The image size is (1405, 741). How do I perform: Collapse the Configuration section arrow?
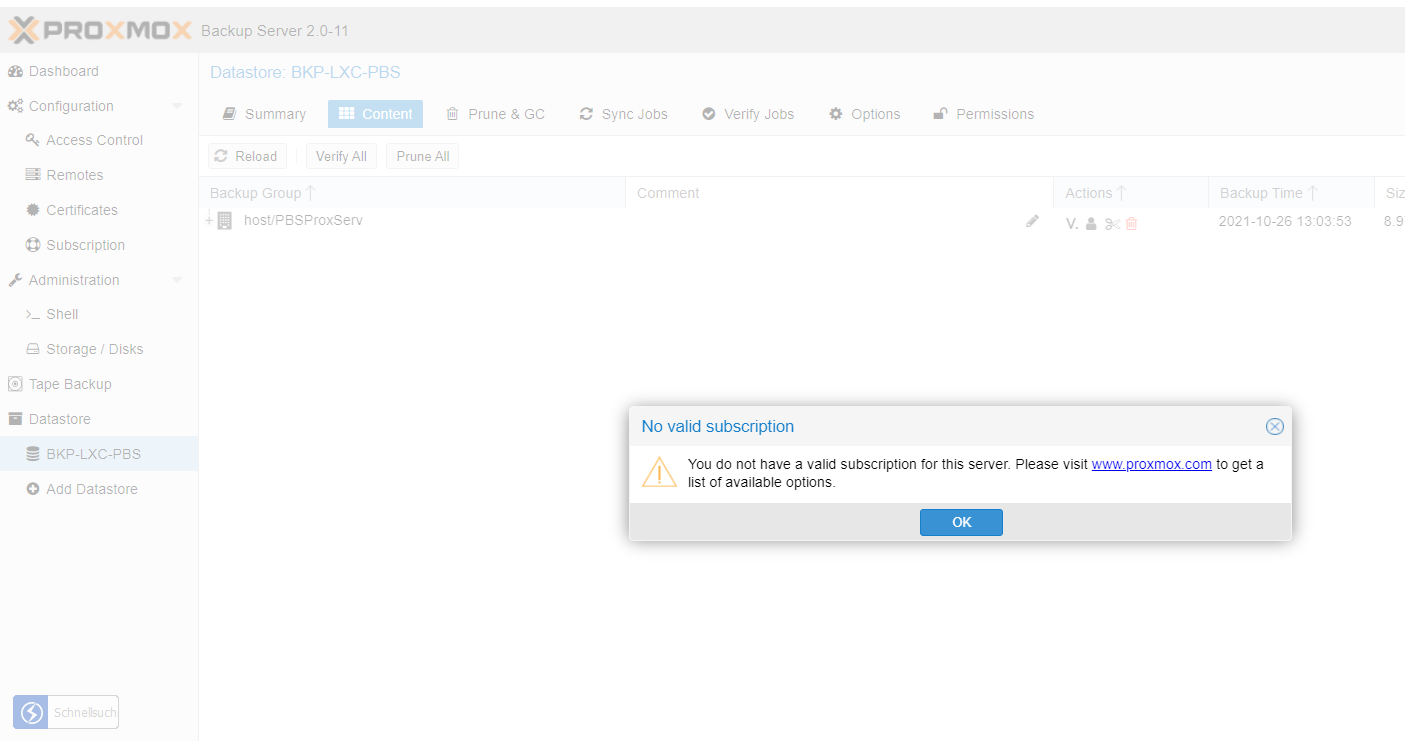[x=177, y=106]
